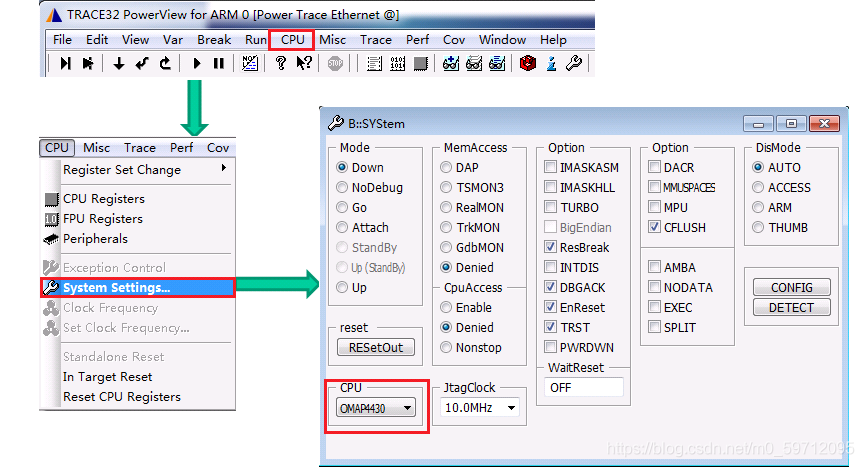This screenshot has height=467, width=864.
Task: Click the TRACE32 logo in title bar
Action: point(54,15)
